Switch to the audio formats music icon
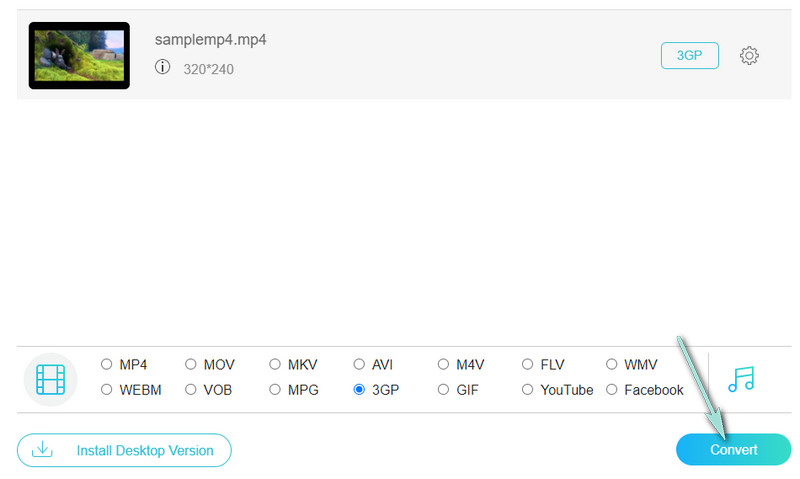This screenshot has height=479, width=800. pos(741,379)
